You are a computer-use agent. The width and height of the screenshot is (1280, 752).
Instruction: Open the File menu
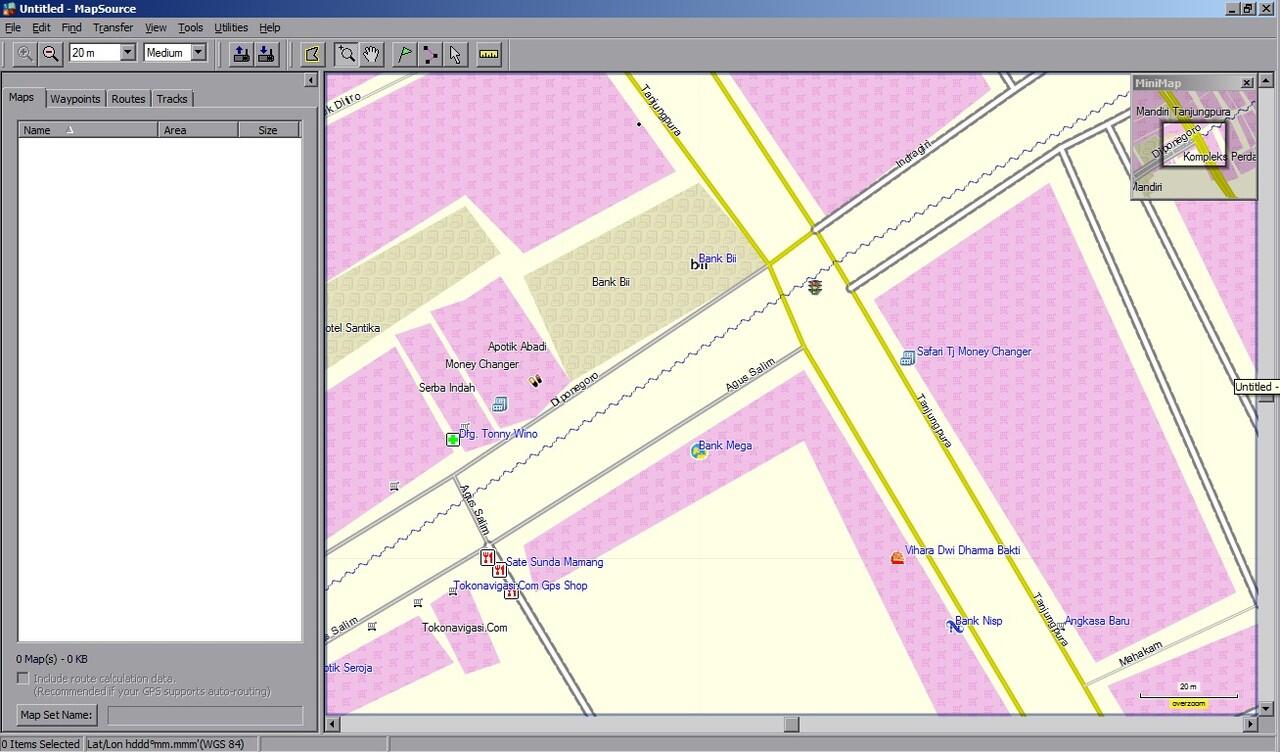(12, 28)
